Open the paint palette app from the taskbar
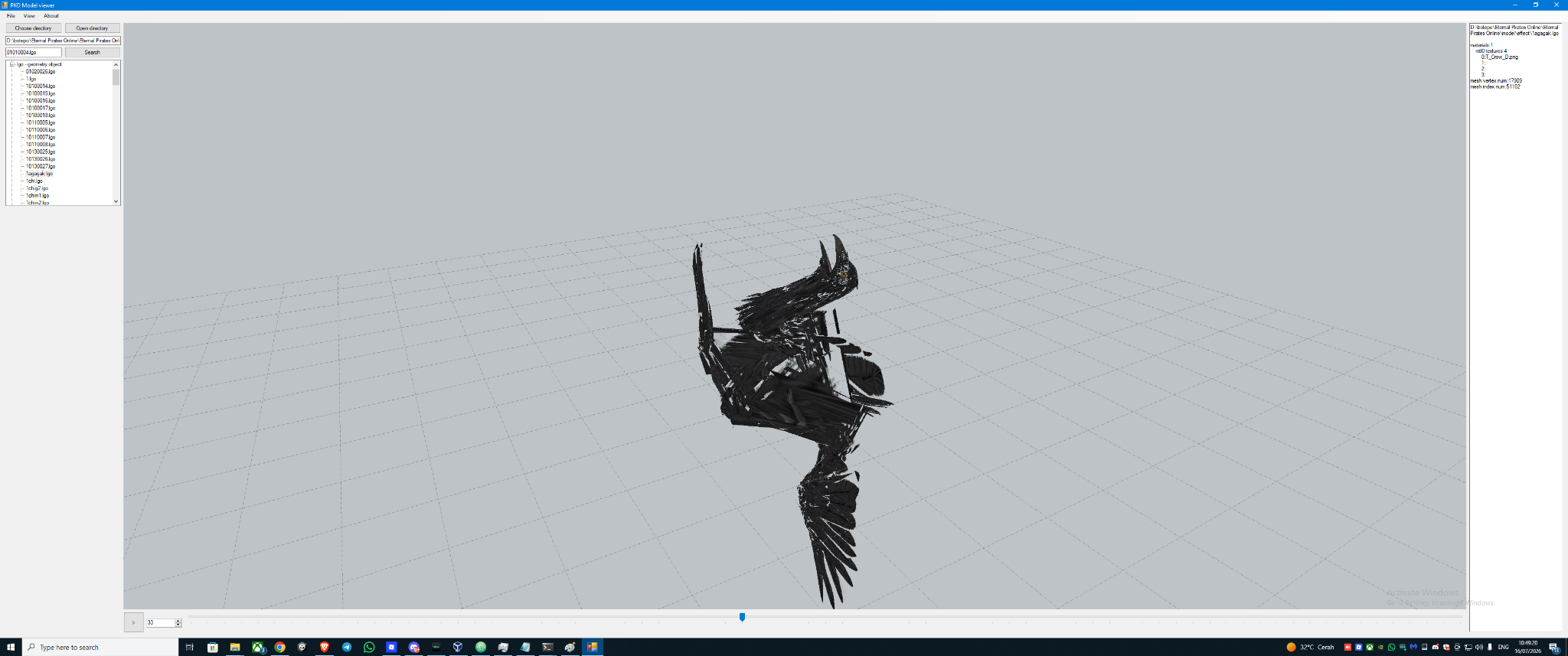Screen dimensions: 1568x656 point(570,647)
